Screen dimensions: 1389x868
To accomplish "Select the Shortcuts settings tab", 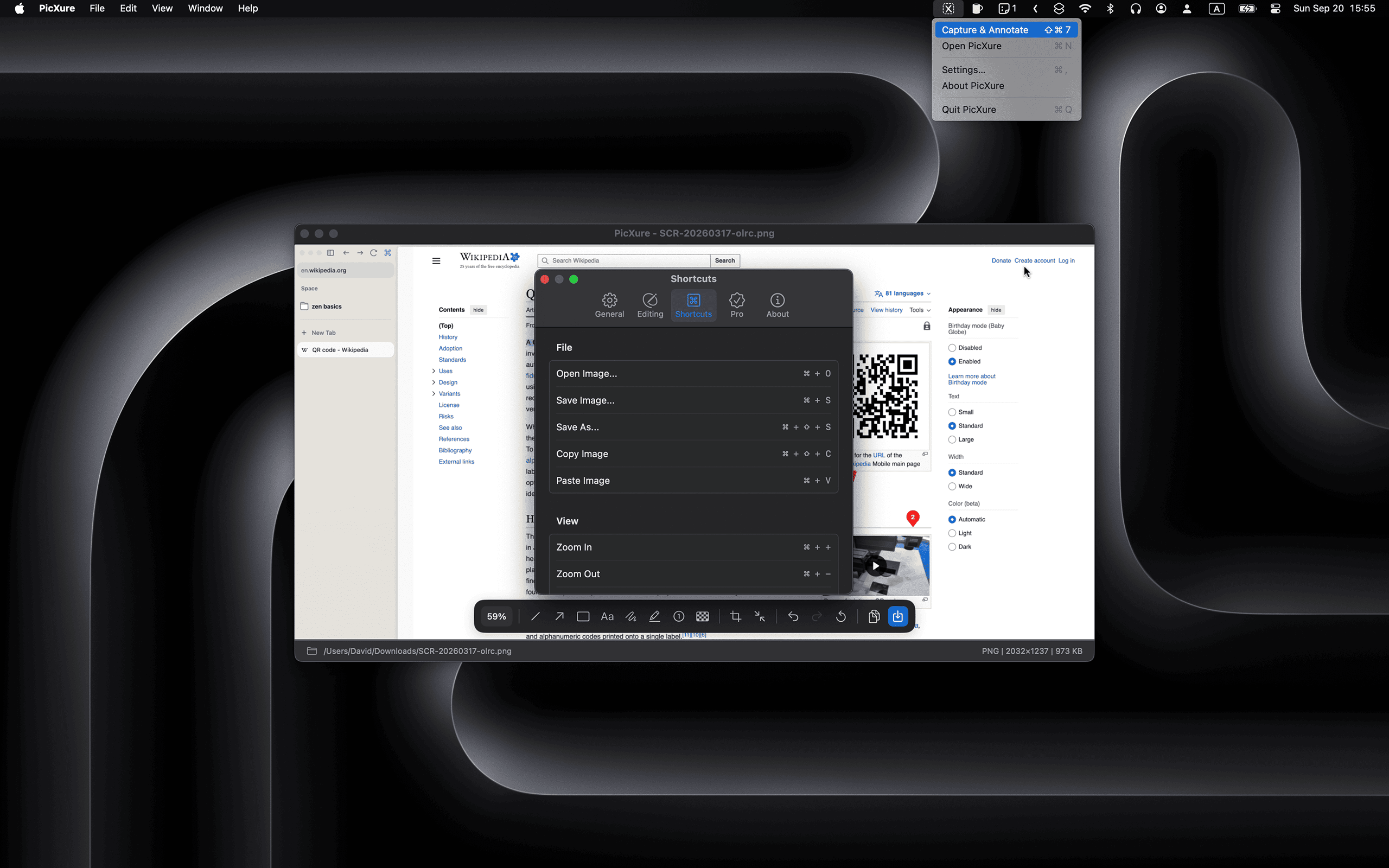I will pyautogui.click(x=693, y=305).
